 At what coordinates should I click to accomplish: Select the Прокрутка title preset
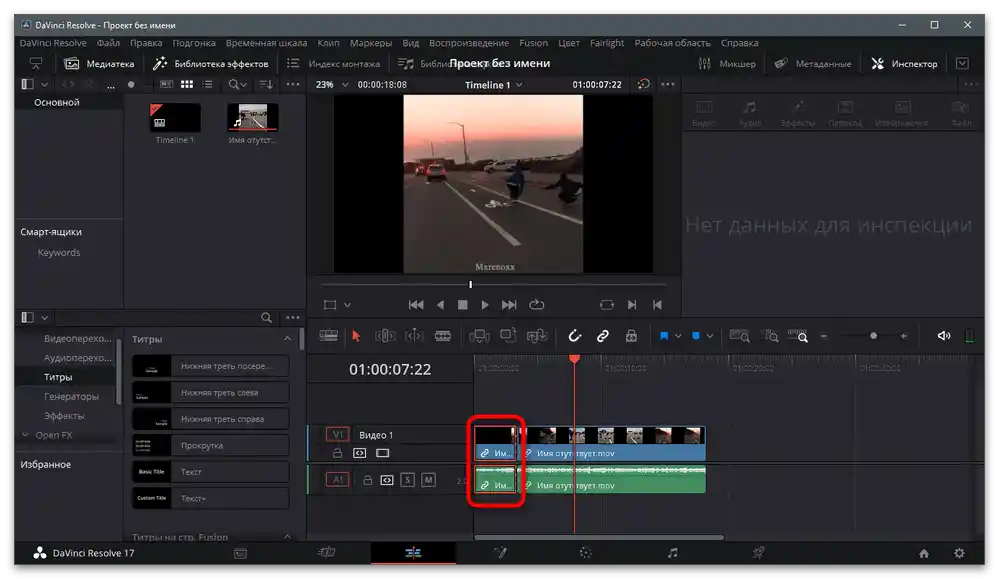click(211, 445)
